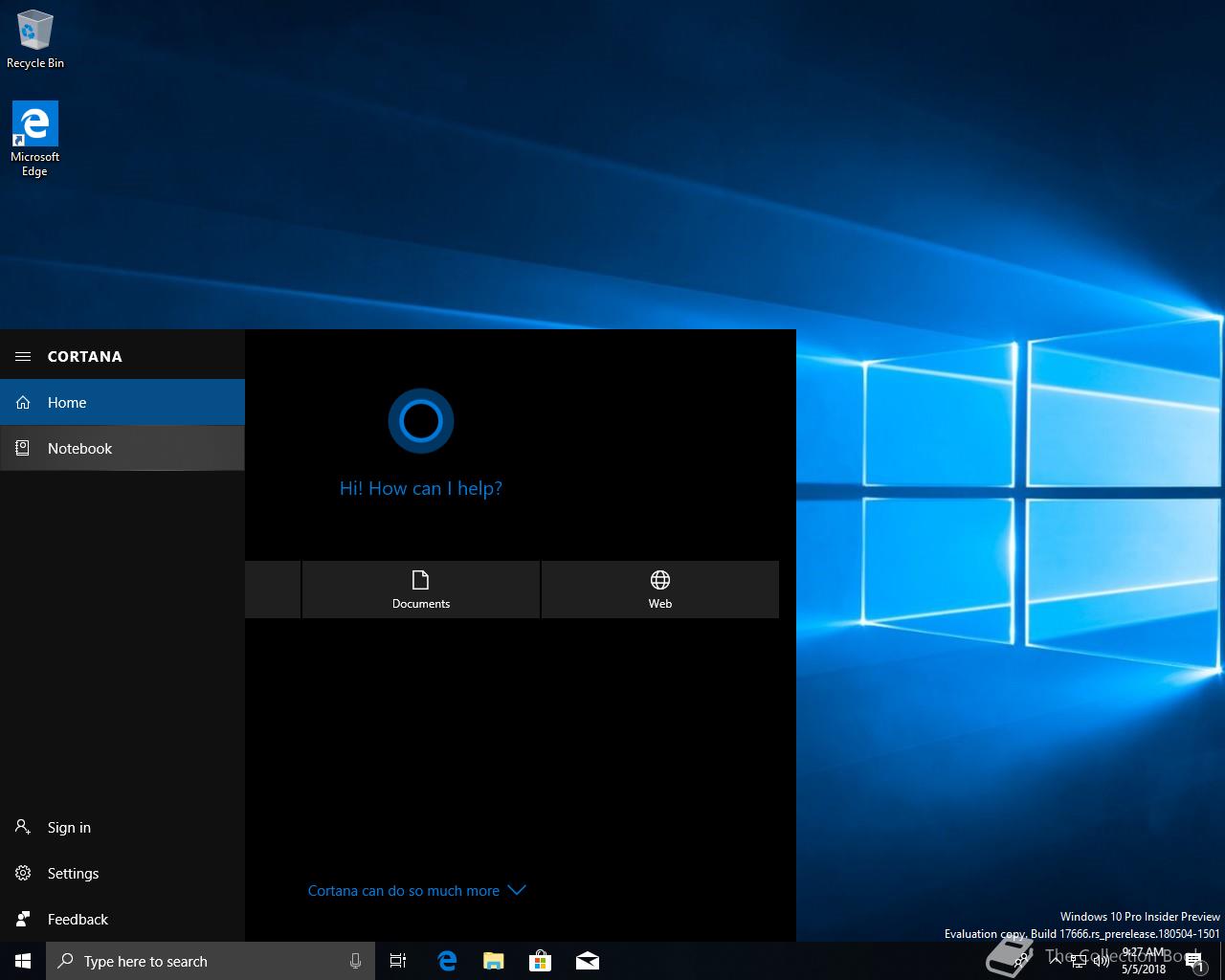Click the network icon in system tray

coord(1079,961)
